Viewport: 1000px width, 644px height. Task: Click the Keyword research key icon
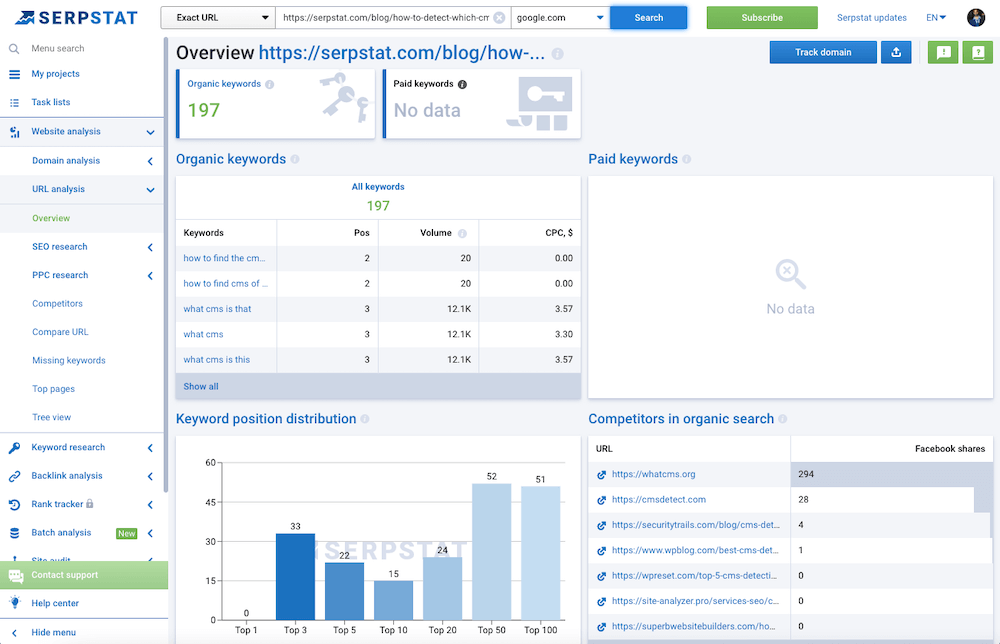point(14,448)
